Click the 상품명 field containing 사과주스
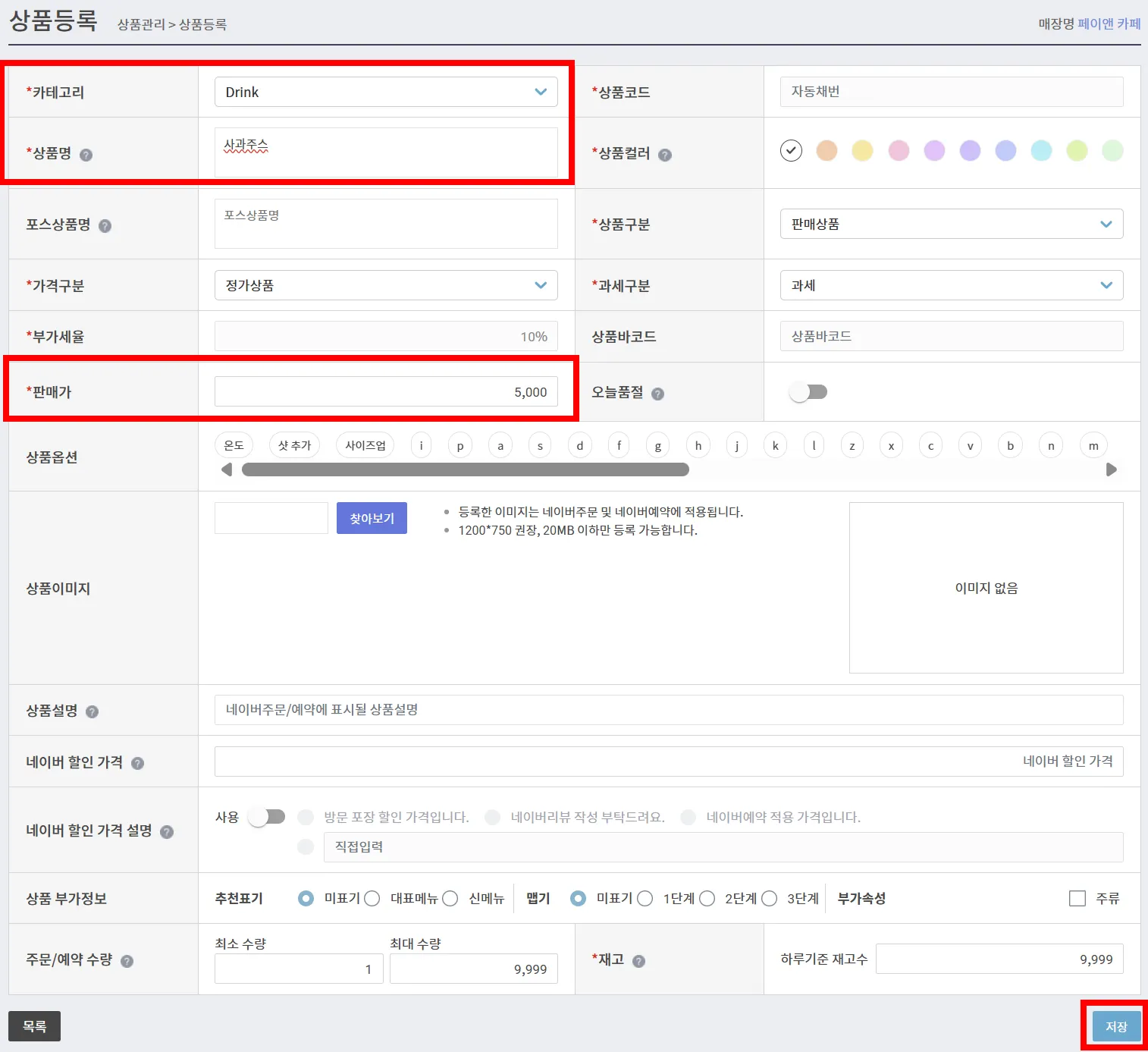The width and height of the screenshot is (1148, 1052). pyautogui.click(x=386, y=152)
